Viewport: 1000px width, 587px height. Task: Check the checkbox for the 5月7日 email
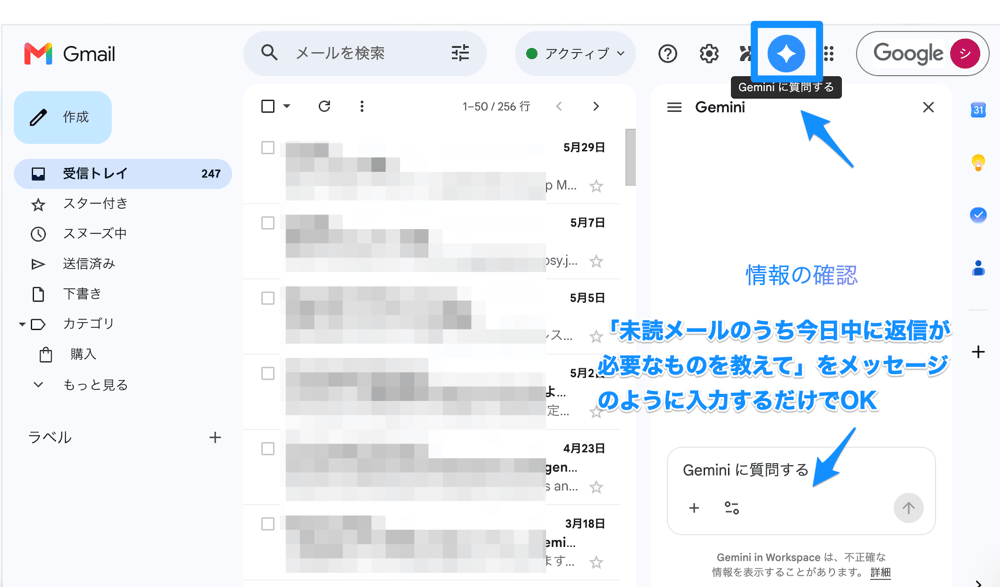point(268,223)
